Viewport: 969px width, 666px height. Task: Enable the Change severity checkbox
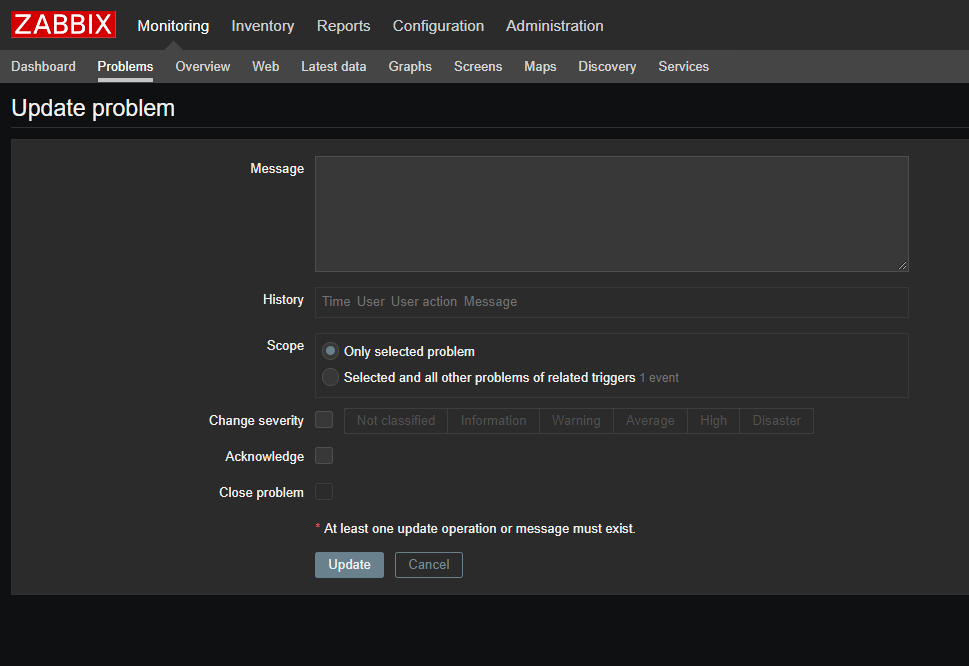(x=324, y=420)
